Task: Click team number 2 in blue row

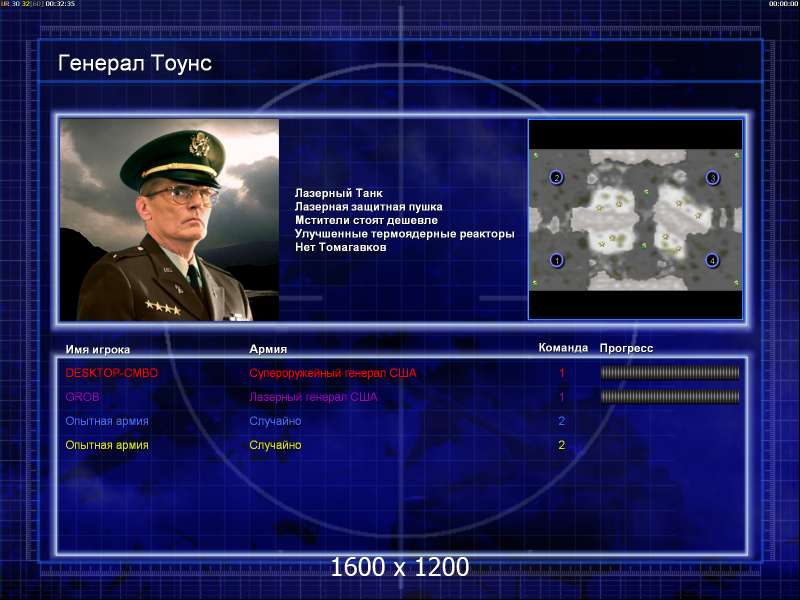Action: click(562, 421)
